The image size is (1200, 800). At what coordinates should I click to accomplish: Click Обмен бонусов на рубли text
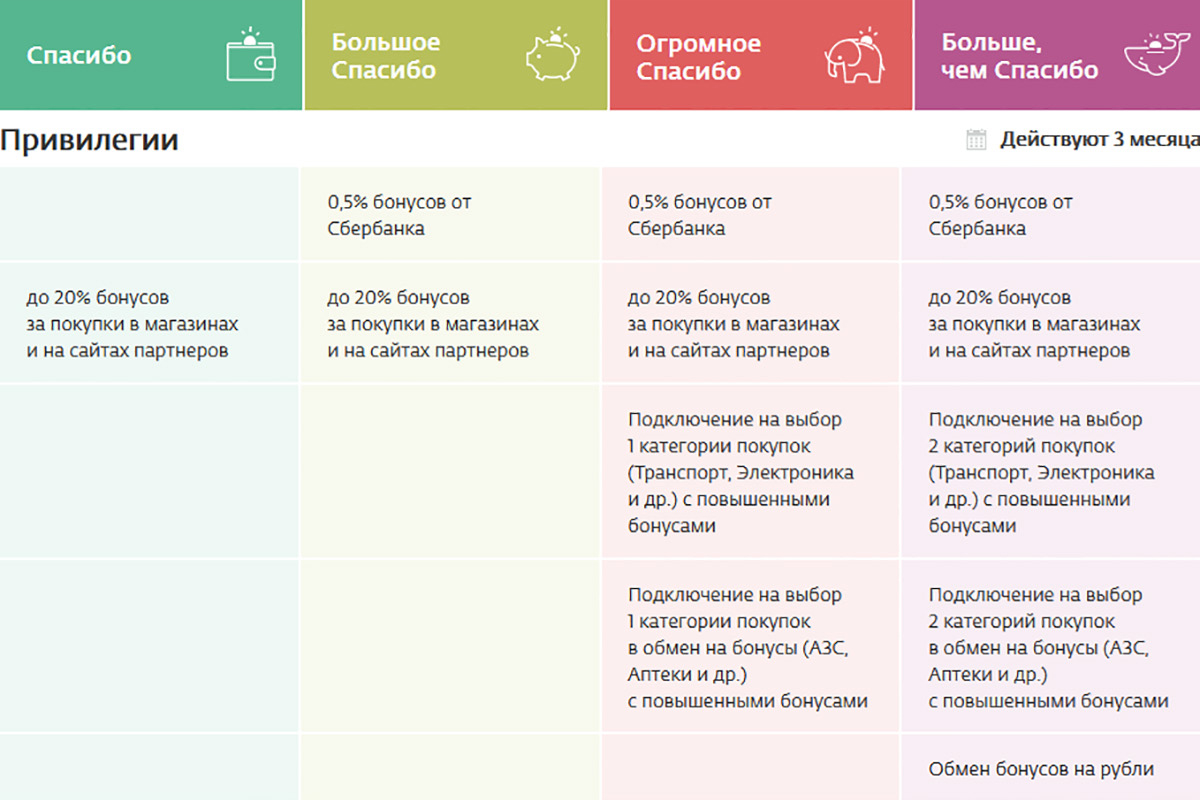tap(1041, 769)
